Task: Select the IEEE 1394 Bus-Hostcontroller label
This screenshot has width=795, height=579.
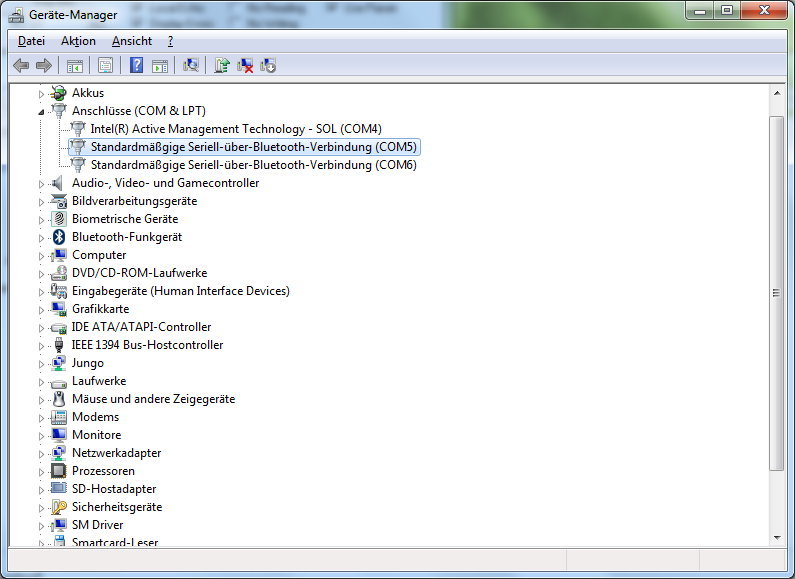Action: click(x=147, y=345)
